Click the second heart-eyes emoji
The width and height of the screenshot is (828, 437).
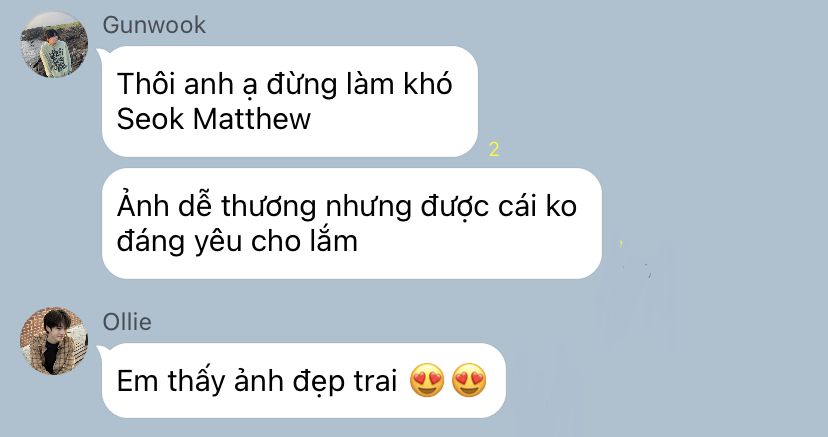click(x=469, y=380)
